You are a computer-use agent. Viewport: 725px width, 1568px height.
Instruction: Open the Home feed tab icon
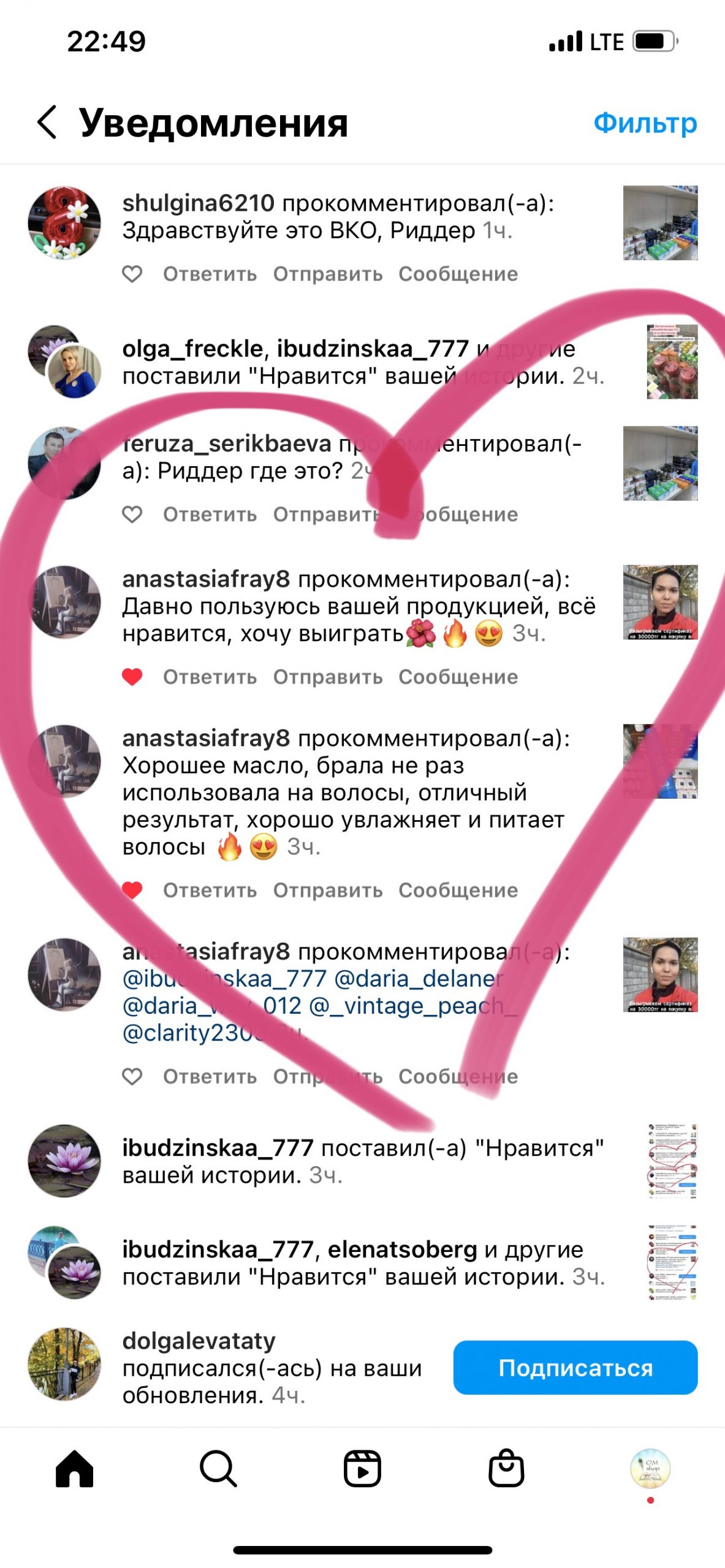[x=74, y=1469]
